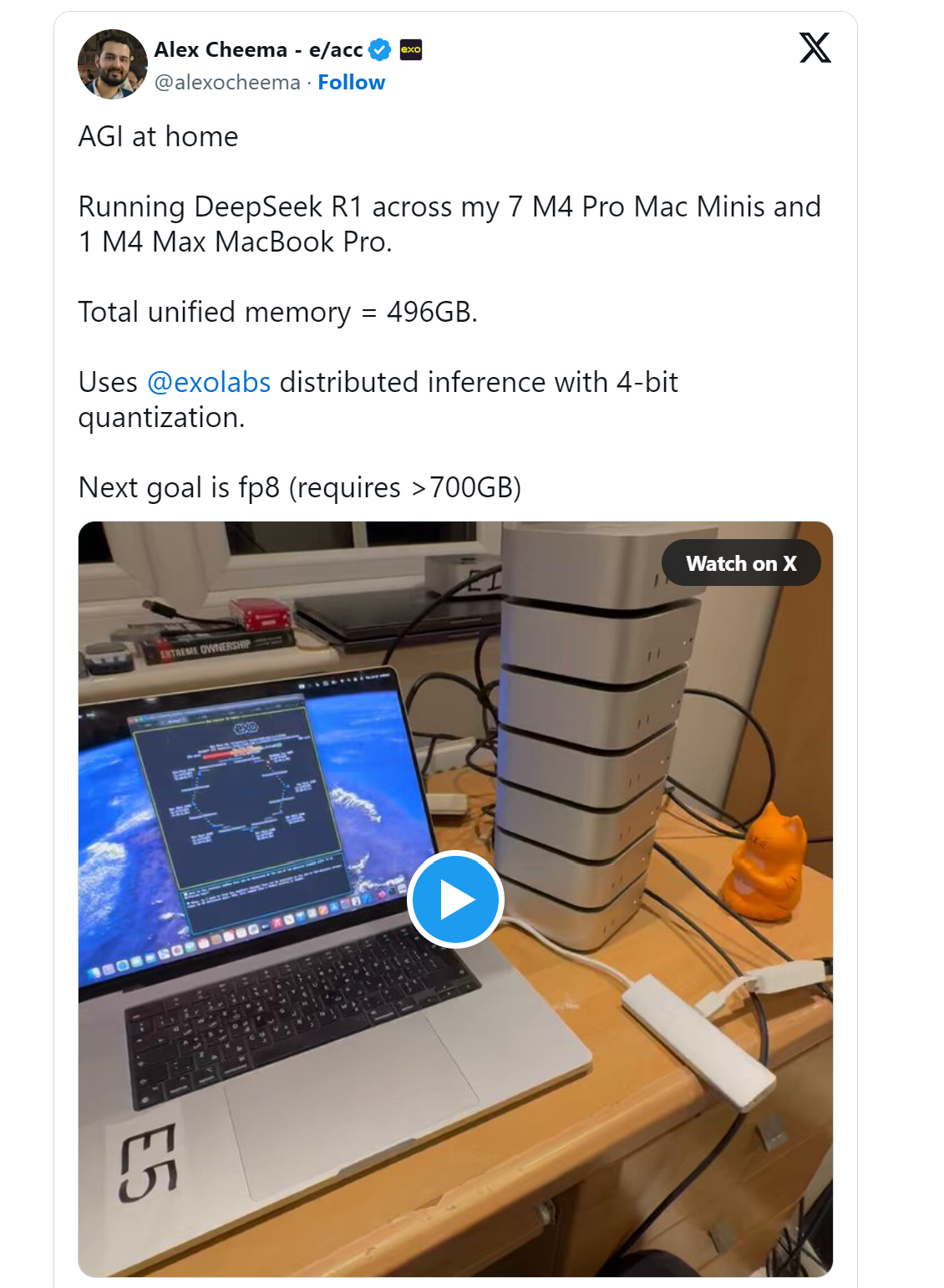
Task: Play the embedded video
Action: (455, 899)
